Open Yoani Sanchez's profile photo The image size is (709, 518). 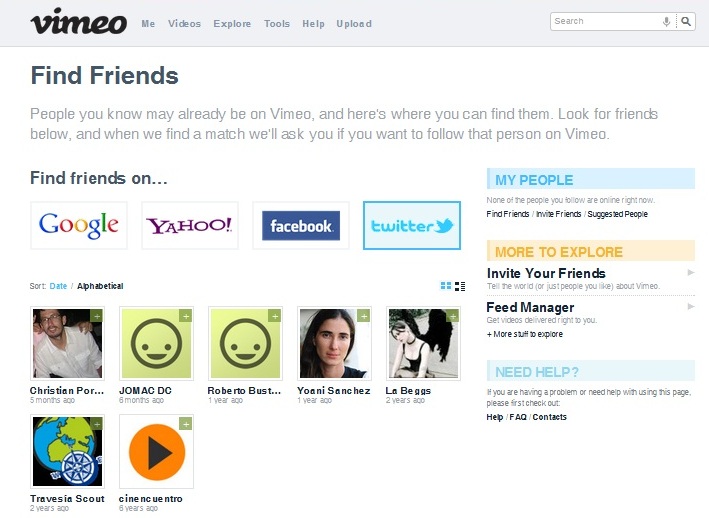pos(334,343)
